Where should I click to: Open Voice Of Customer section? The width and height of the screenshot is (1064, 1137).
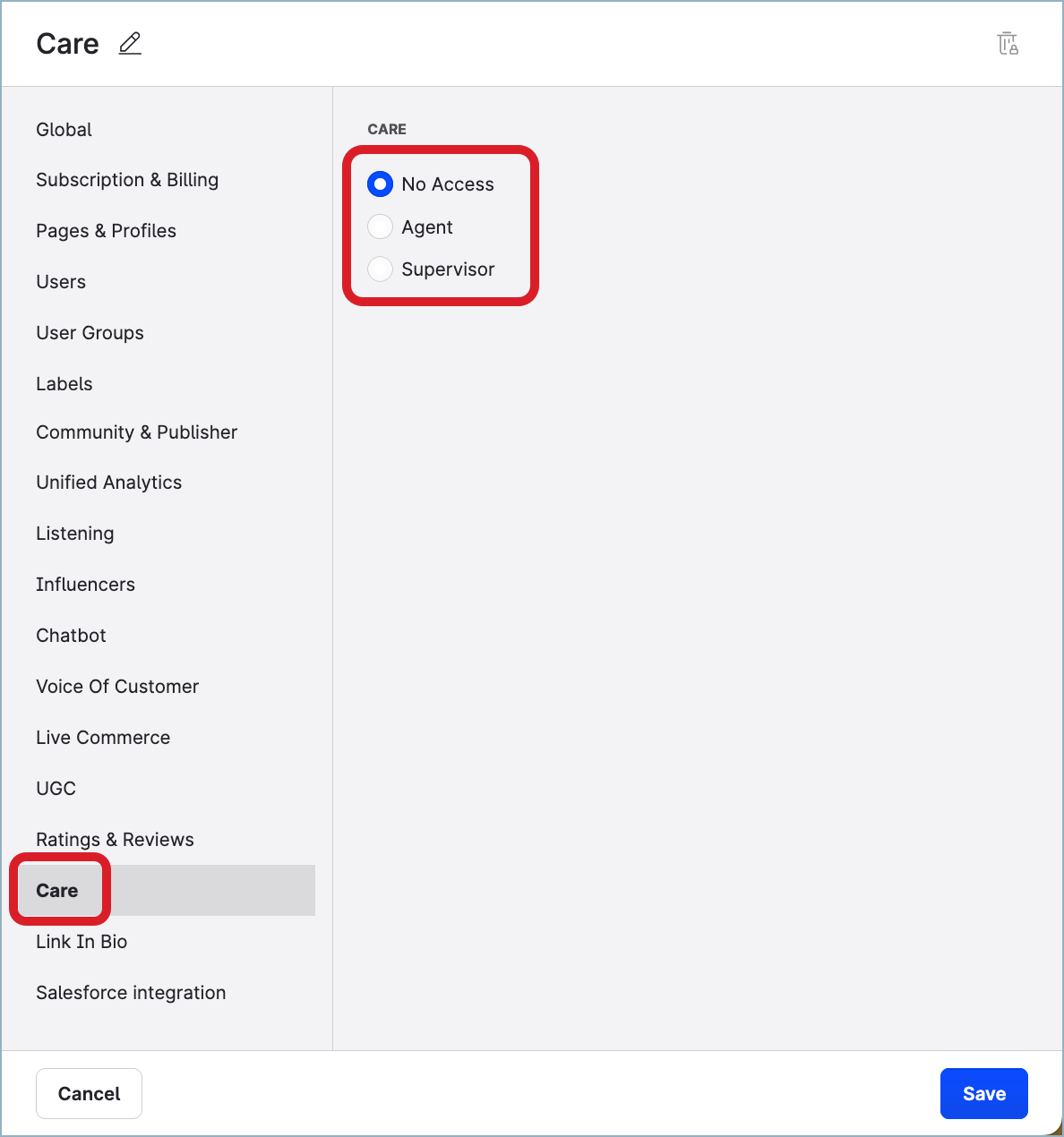tap(117, 687)
